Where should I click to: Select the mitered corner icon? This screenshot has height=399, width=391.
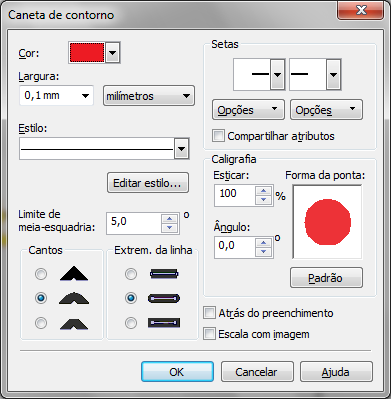74,274
